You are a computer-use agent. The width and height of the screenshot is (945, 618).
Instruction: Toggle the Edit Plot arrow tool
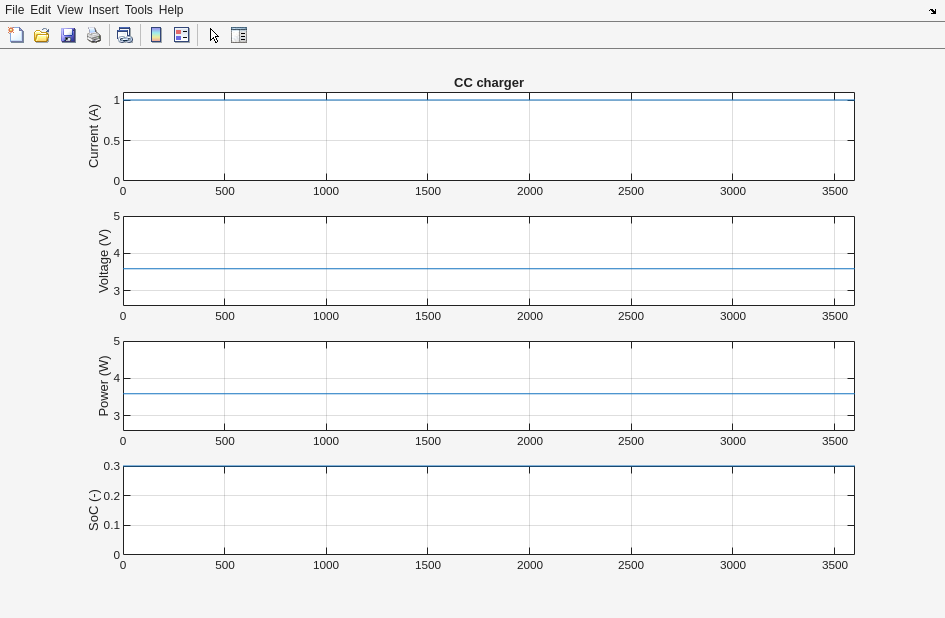point(214,35)
